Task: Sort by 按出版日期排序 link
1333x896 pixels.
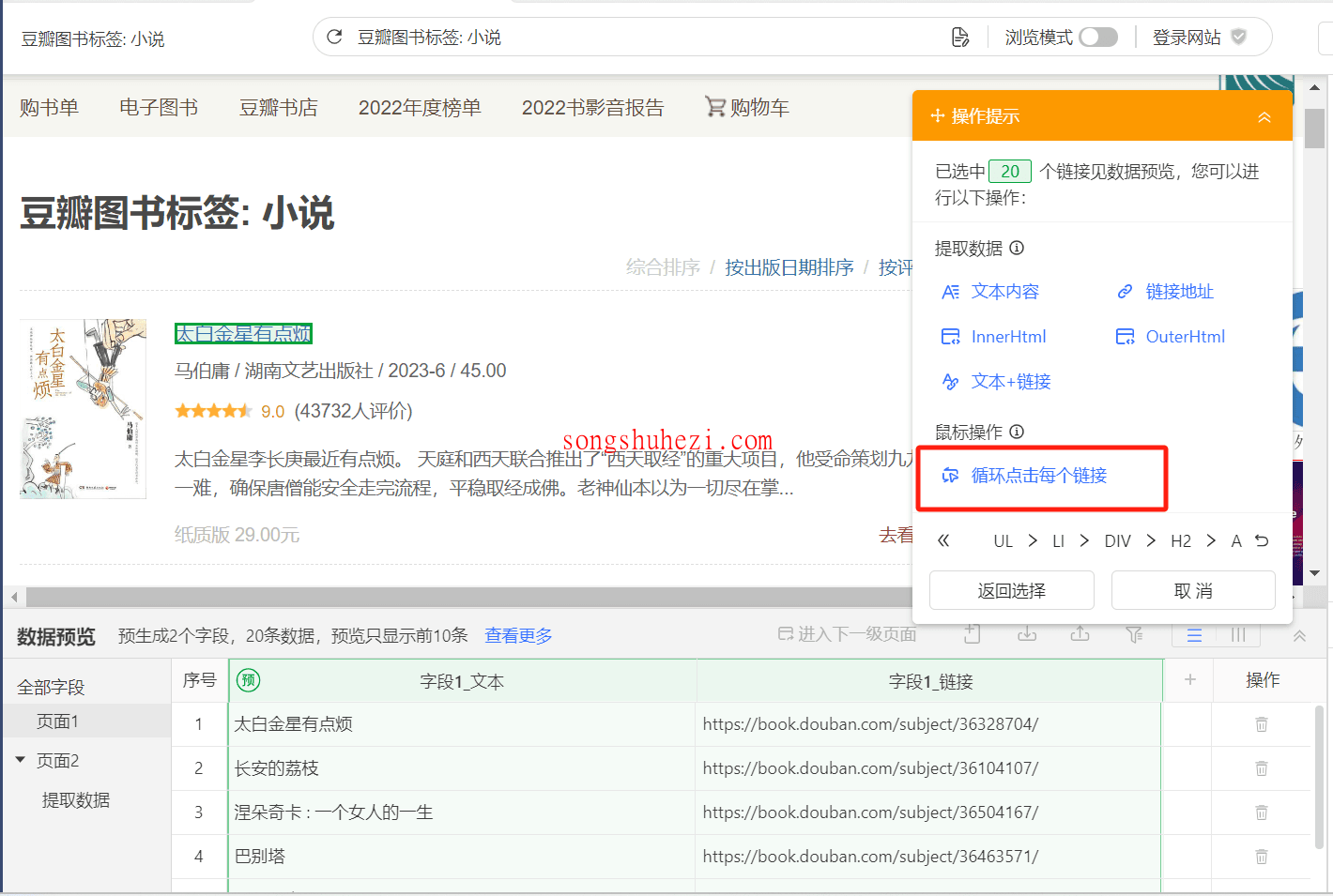Action: (789, 267)
